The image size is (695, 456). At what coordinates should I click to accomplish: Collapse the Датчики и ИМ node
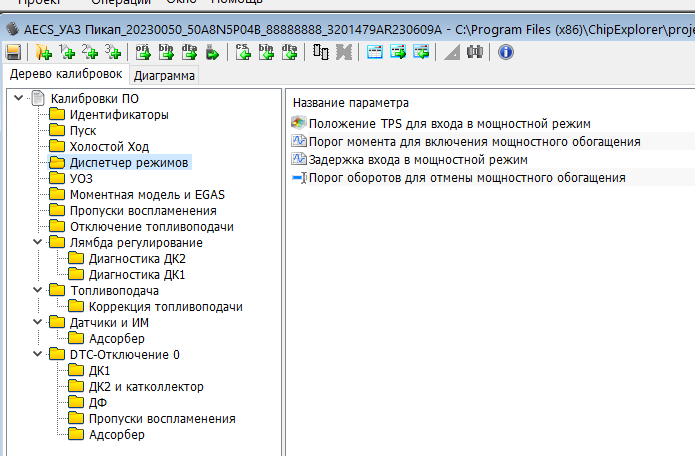click(38, 322)
